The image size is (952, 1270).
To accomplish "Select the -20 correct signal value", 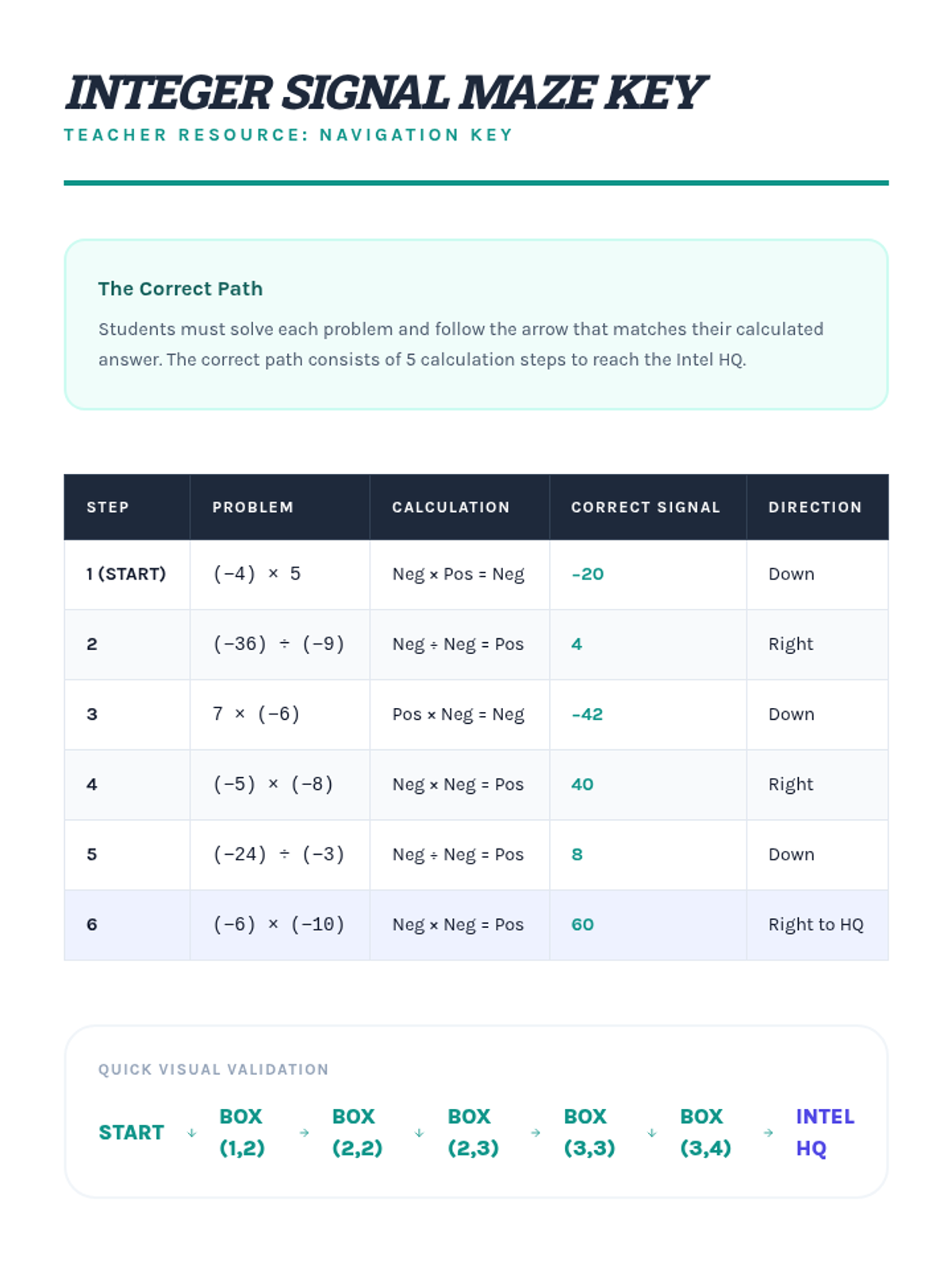I will tap(588, 574).
